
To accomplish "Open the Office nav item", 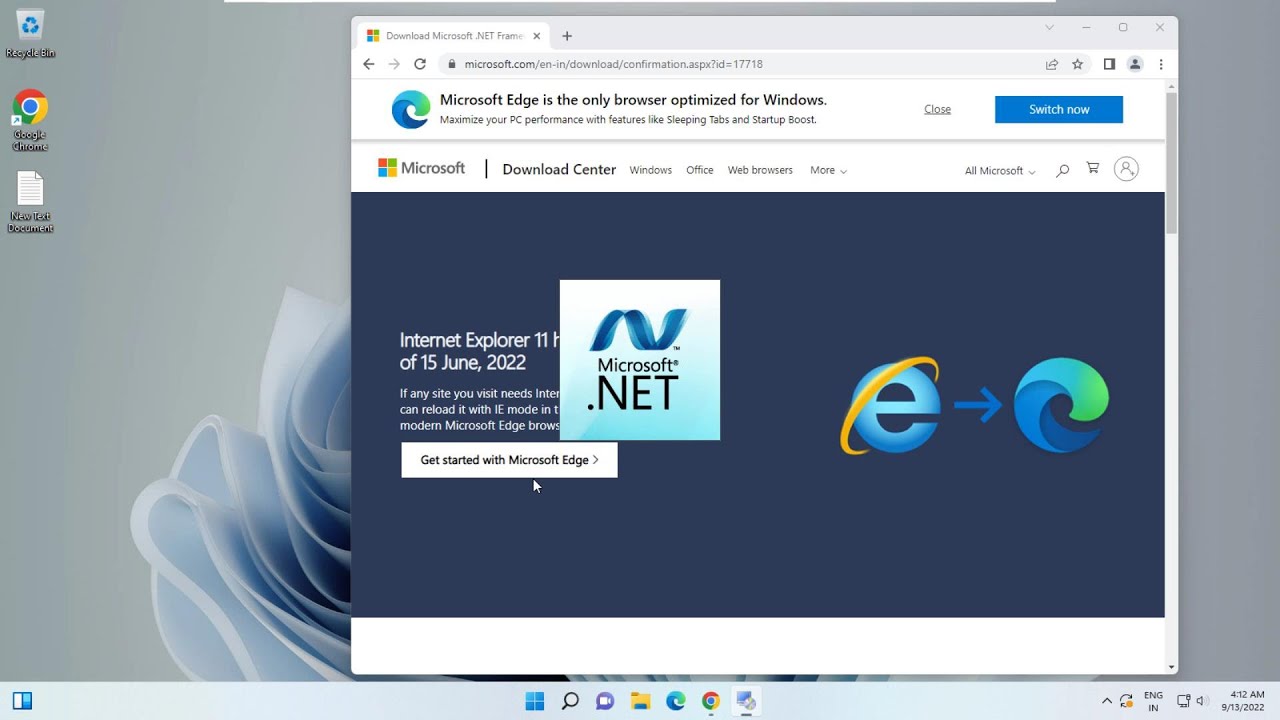I will click(x=700, y=170).
